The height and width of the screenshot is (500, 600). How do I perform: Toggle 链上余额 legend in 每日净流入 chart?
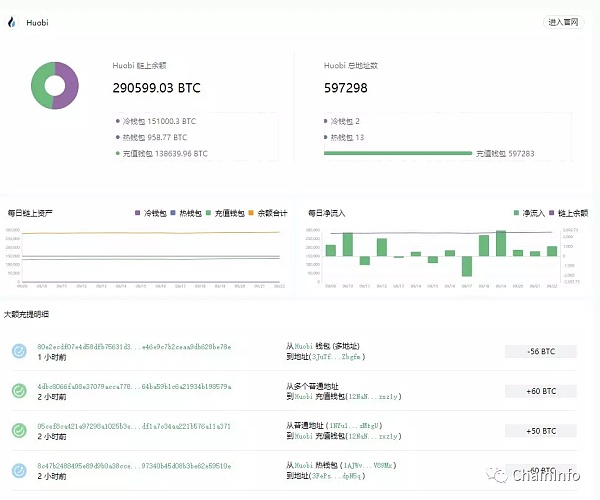pos(569,213)
